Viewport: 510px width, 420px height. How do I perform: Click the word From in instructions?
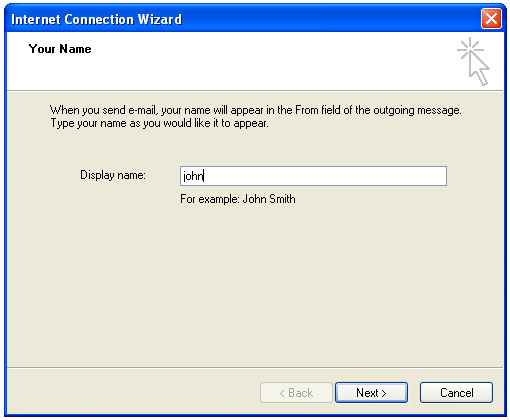307,110
